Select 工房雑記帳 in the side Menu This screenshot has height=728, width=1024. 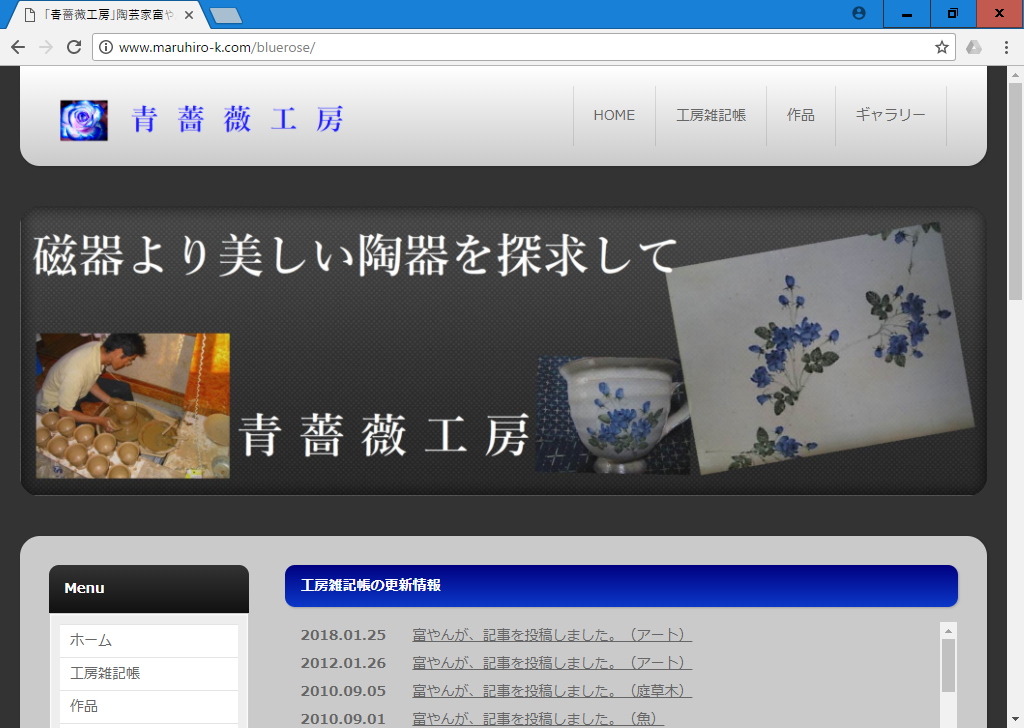(x=149, y=673)
